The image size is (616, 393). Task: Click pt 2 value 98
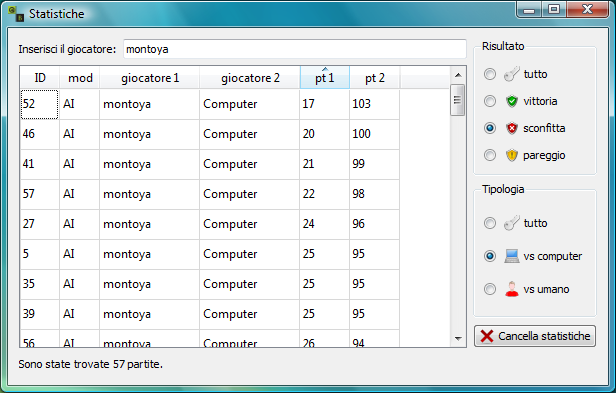pyautogui.click(x=374, y=194)
